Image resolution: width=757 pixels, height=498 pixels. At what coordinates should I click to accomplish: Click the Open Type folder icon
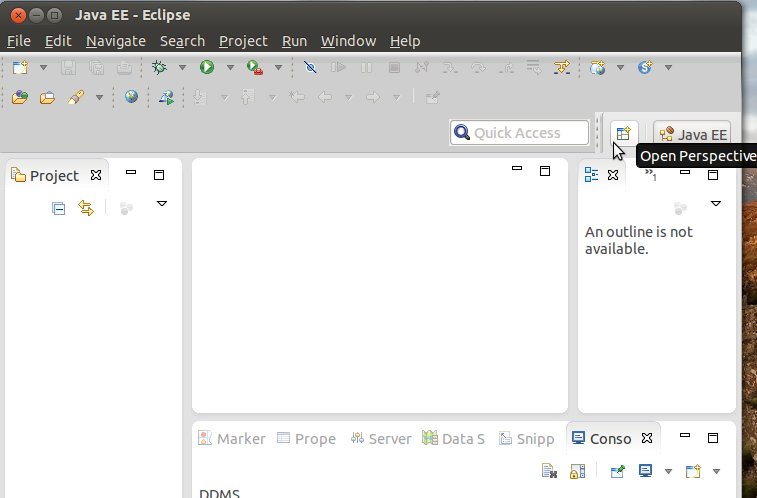coord(20,97)
